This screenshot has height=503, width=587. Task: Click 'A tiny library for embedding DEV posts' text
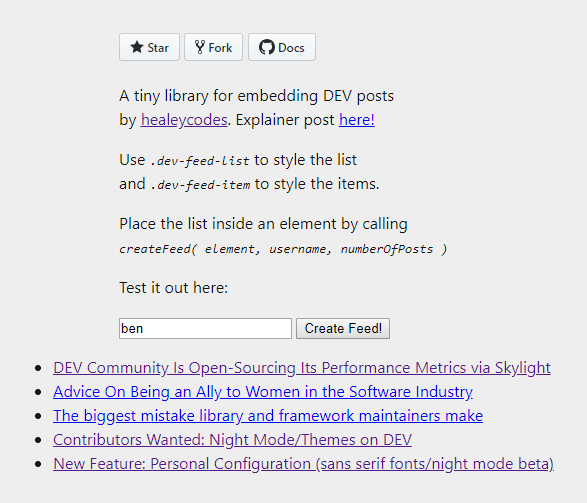pos(256,96)
